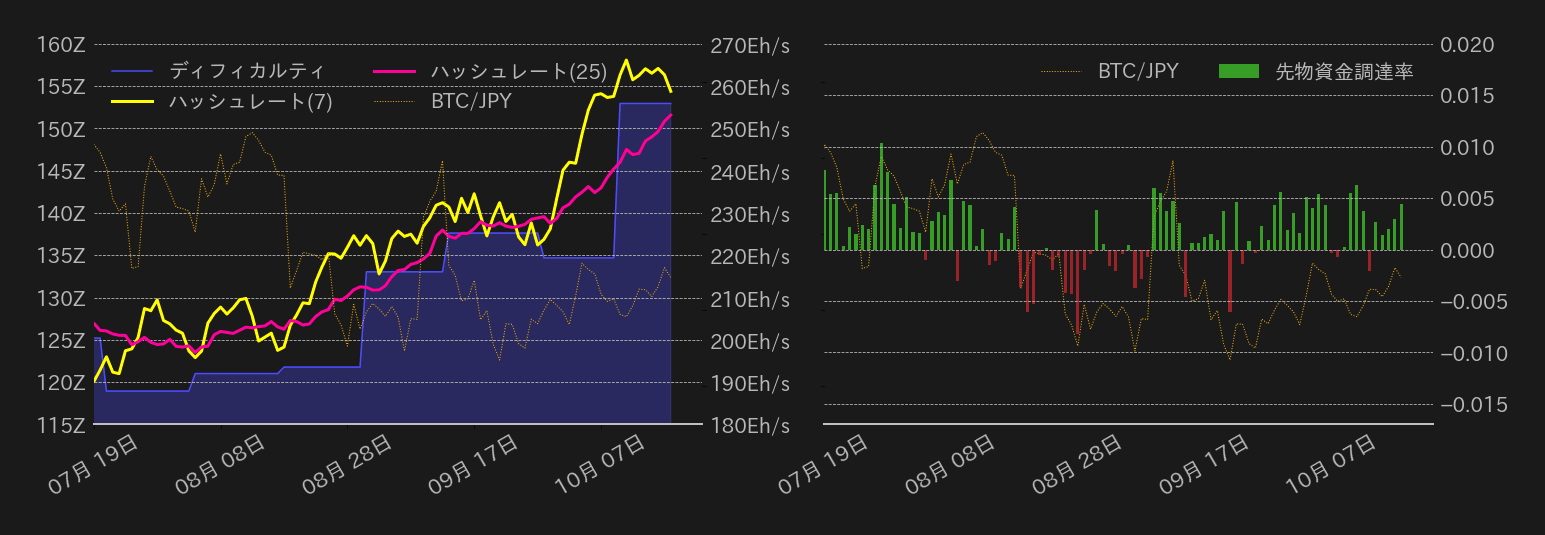Click the 200Eh/s hashrate axis label
This screenshot has width=1545, height=535.
[749, 341]
